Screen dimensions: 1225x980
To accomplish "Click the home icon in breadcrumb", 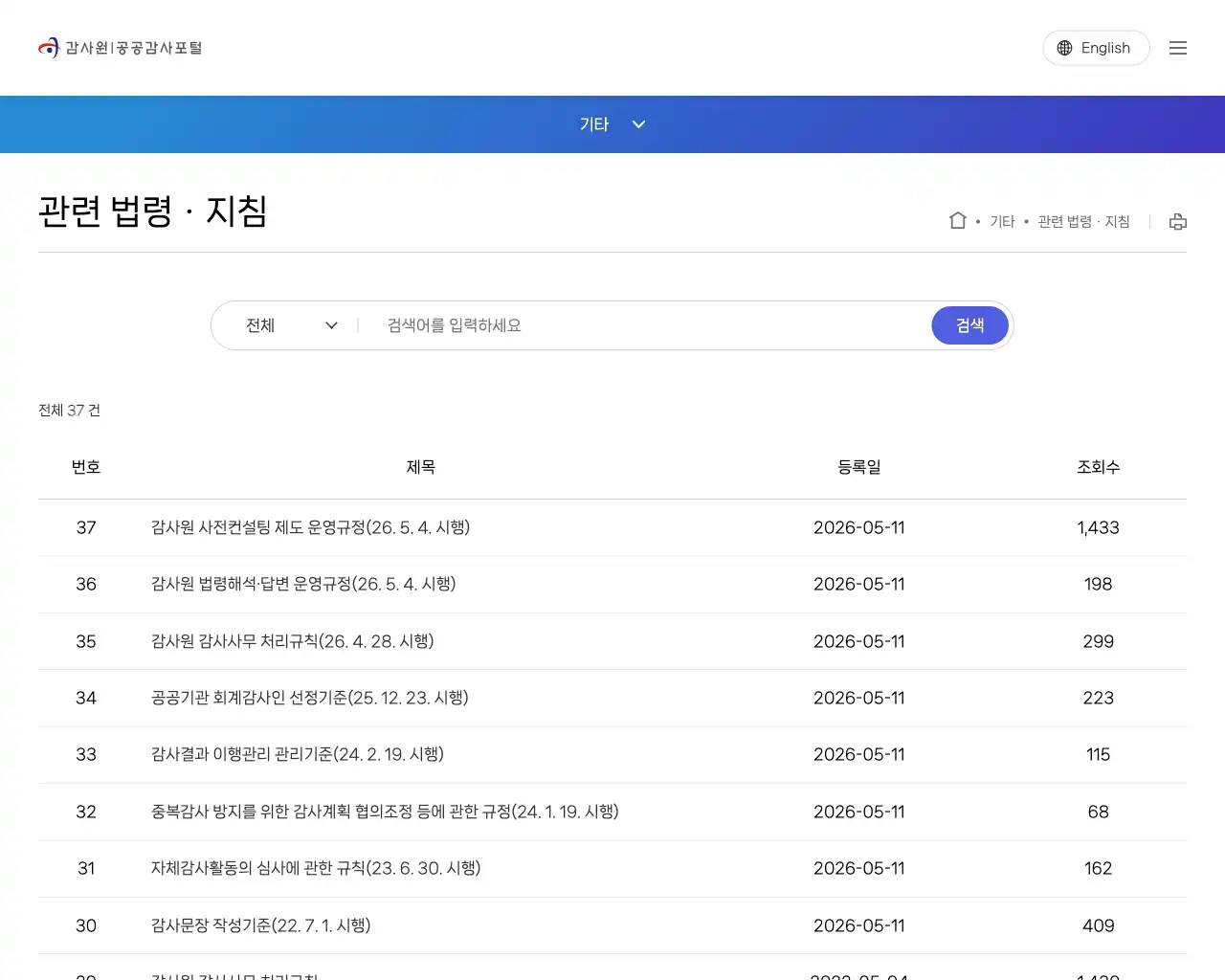I will [x=958, y=221].
